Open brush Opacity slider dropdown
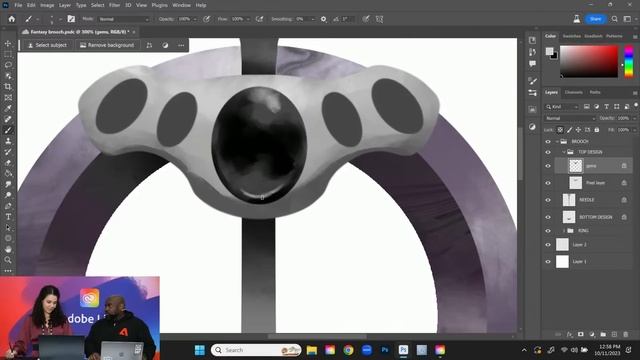 (x=195, y=19)
